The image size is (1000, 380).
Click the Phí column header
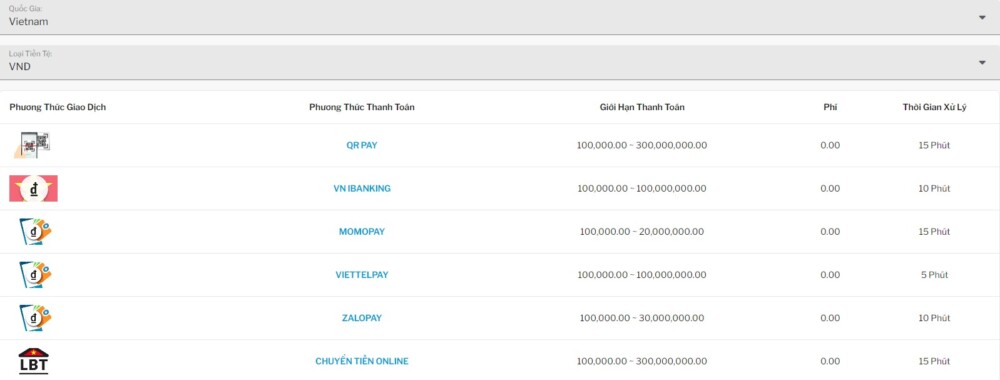[830, 107]
